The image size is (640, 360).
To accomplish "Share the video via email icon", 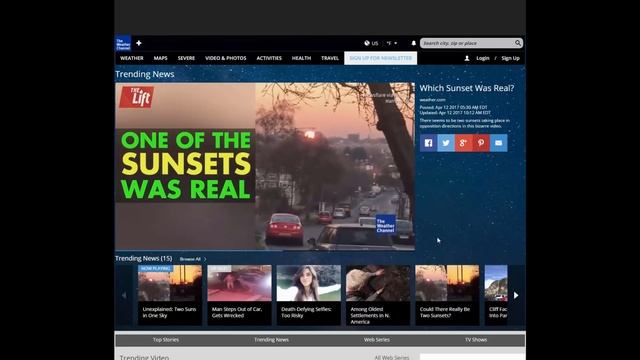I will click(498, 143).
